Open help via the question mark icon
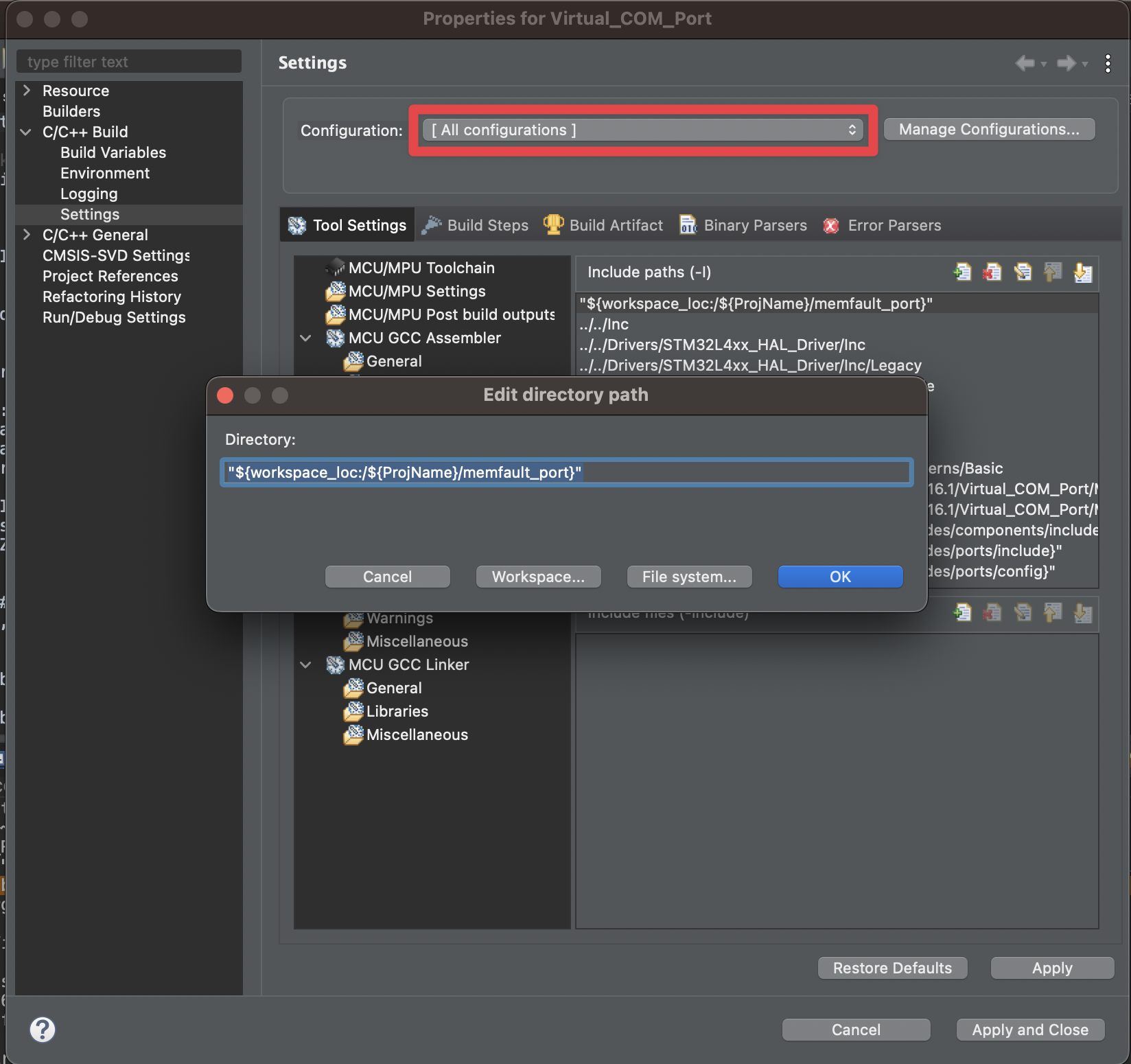The width and height of the screenshot is (1131, 1064). pos(43,1029)
